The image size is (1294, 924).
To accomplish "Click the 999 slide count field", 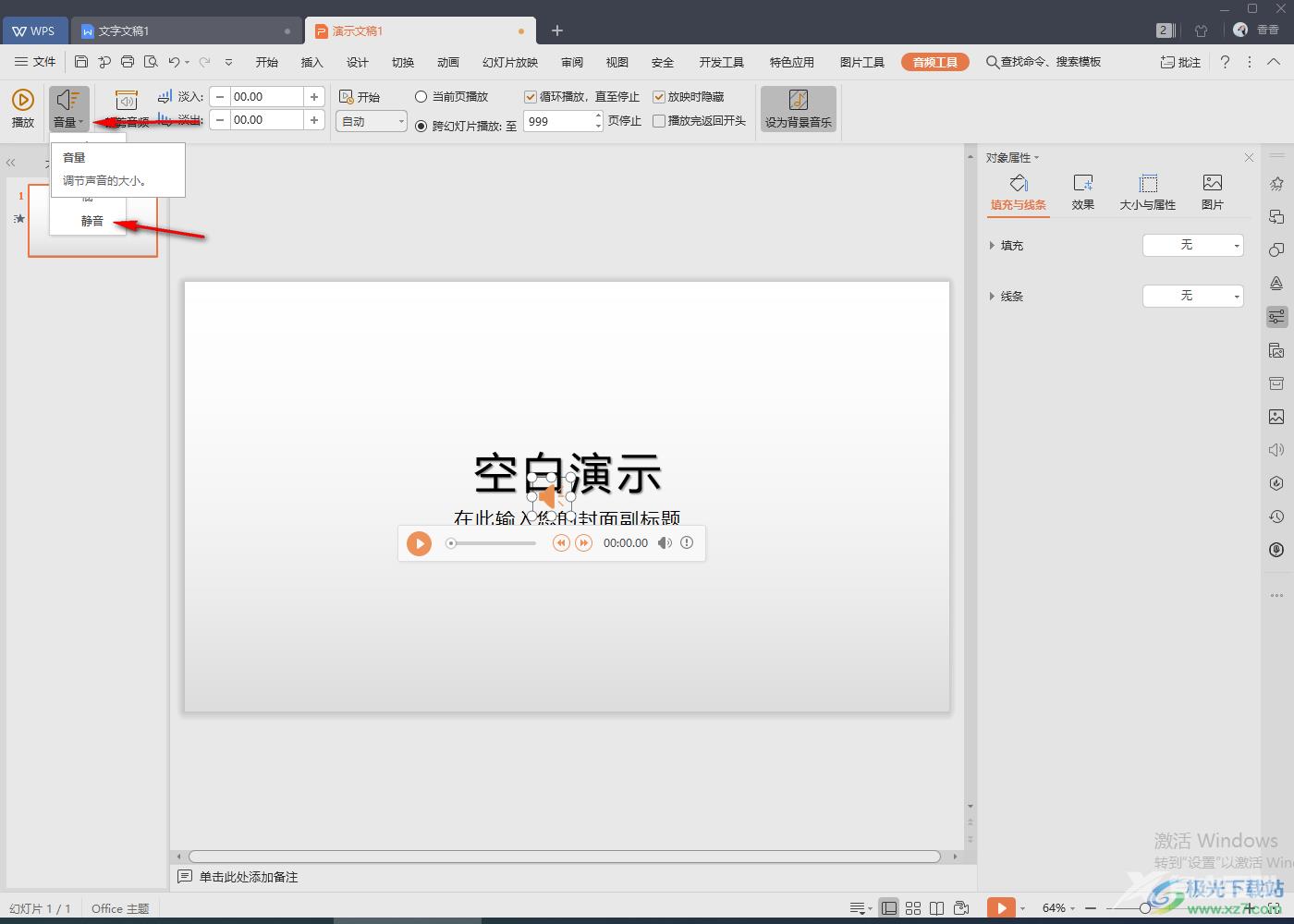I will (x=559, y=121).
